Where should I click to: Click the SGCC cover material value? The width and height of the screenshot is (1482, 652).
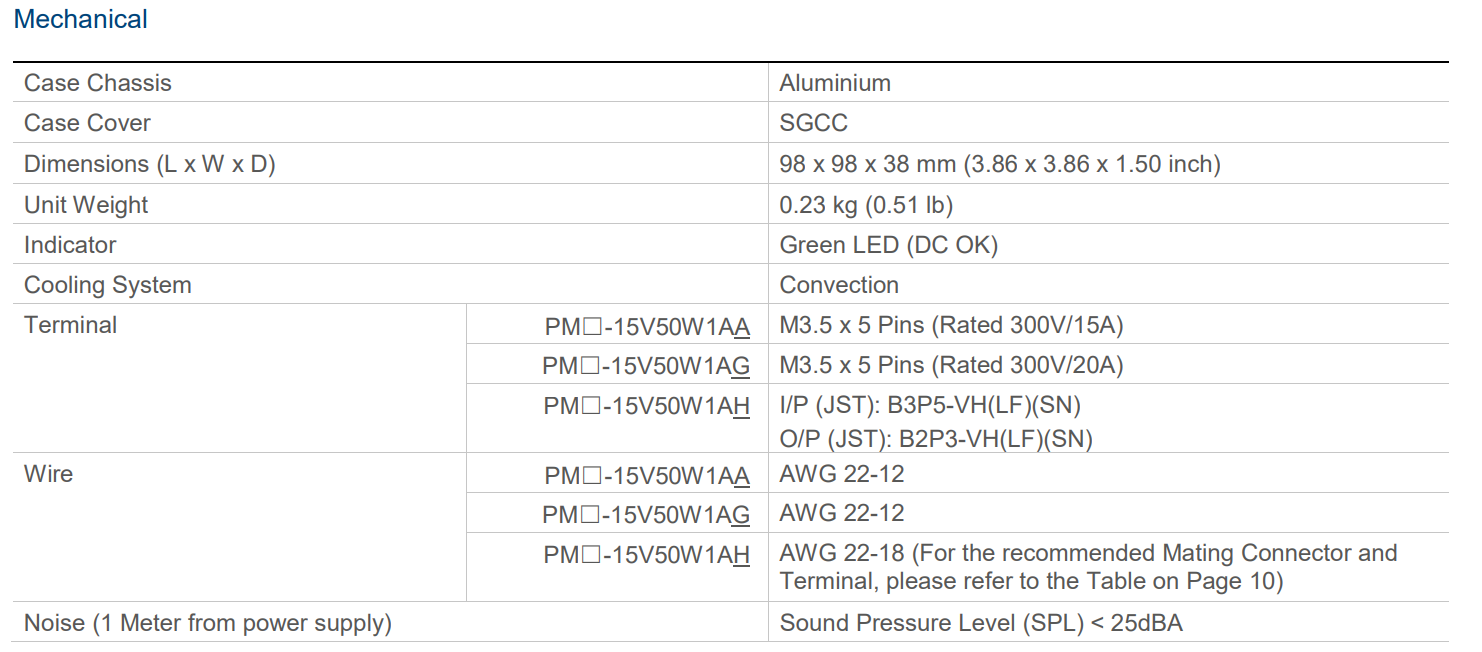[813, 123]
